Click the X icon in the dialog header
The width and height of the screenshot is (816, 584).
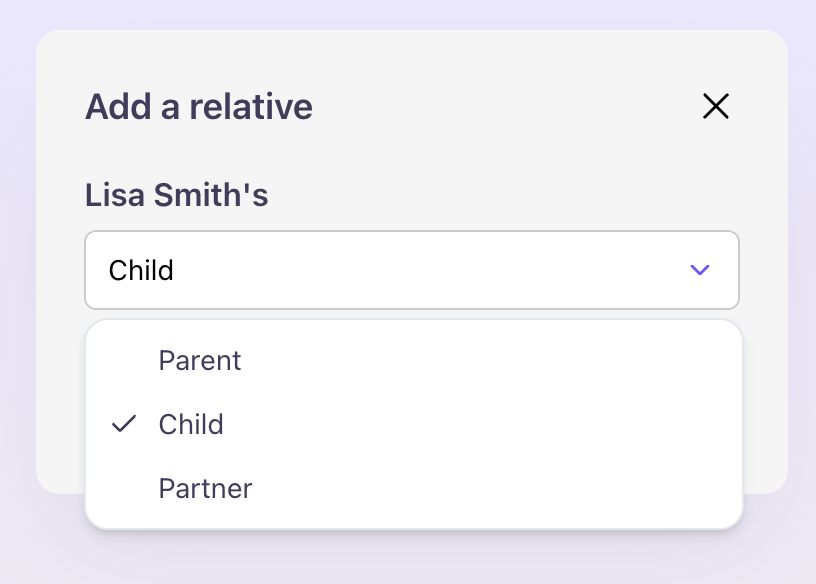tap(716, 106)
